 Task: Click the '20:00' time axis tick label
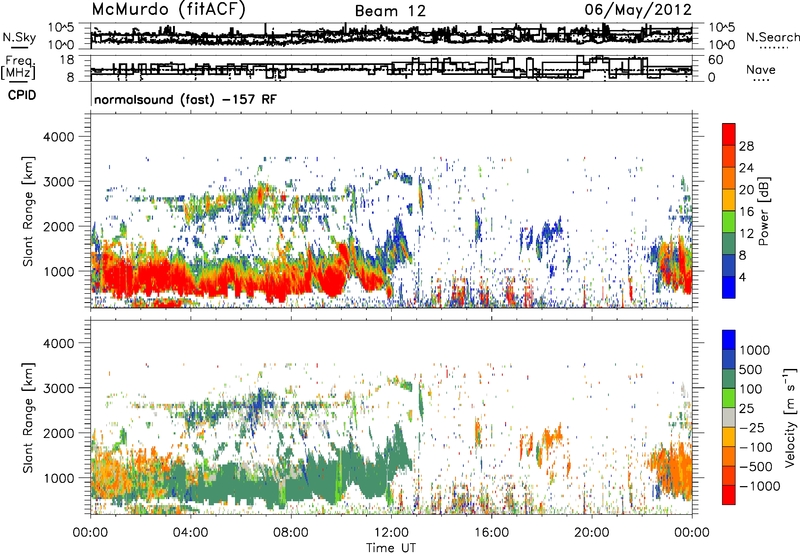pyautogui.click(x=592, y=533)
